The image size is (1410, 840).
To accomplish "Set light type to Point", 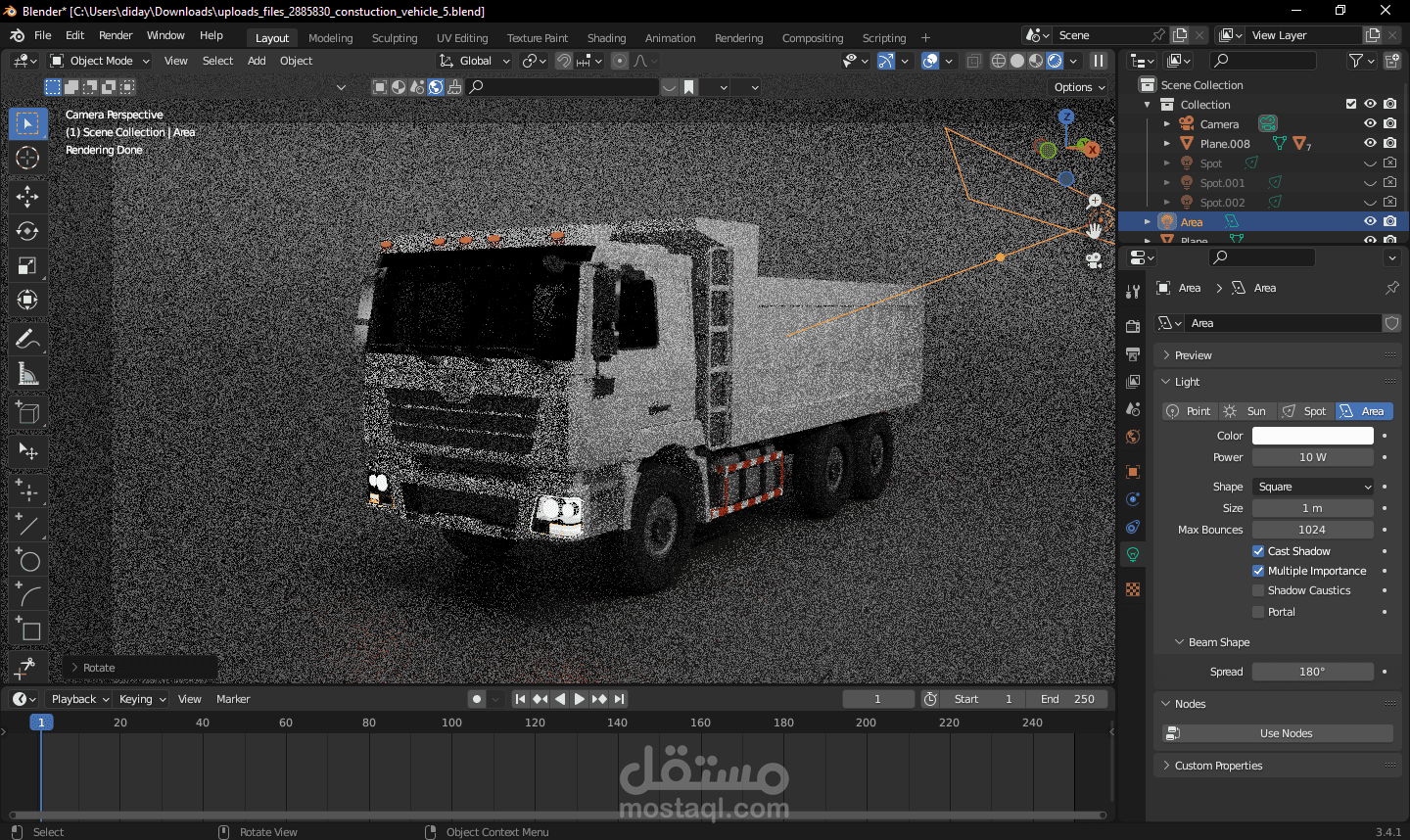I will coord(1190,411).
